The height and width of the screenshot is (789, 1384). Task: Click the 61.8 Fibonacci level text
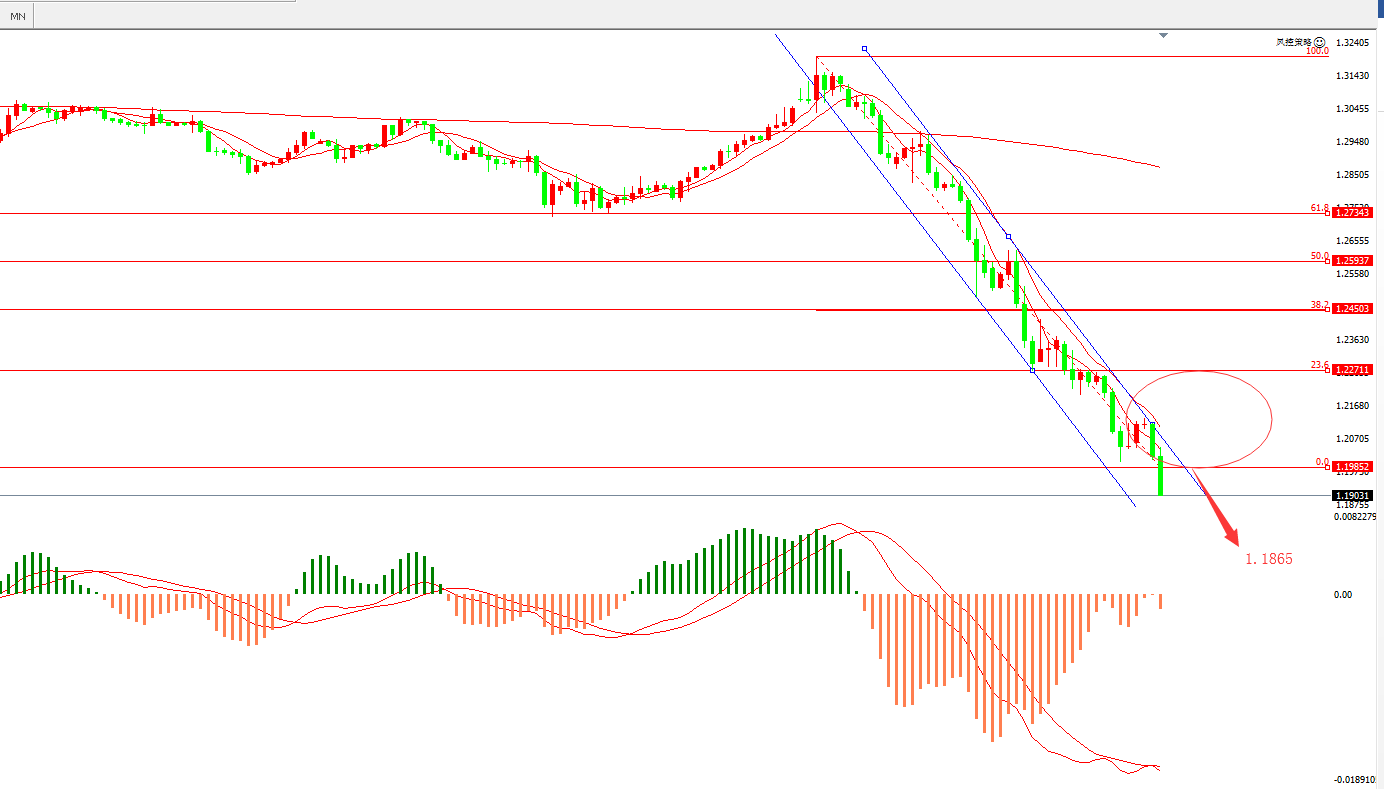1319,208
